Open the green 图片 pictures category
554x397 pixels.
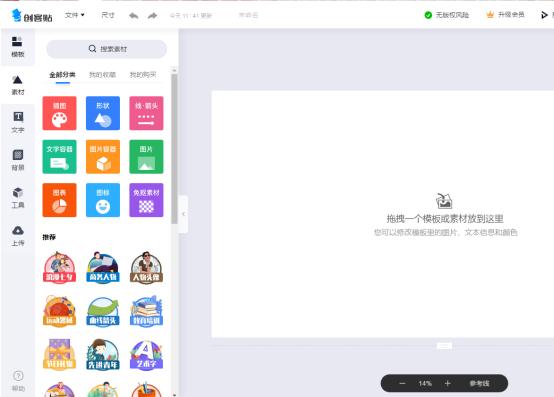pyautogui.click(x=146, y=156)
